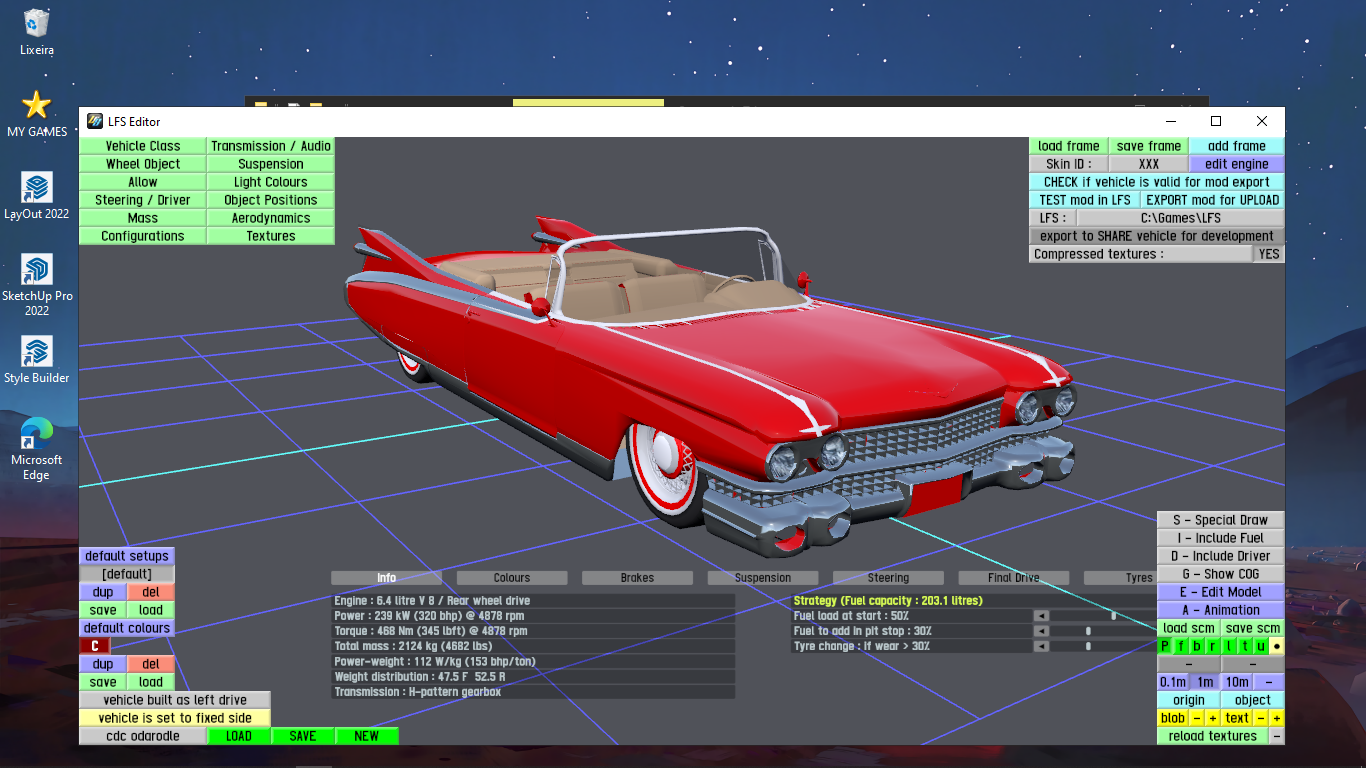Select the green b view button
Screen dimensions: 1366x768
click(1197, 646)
